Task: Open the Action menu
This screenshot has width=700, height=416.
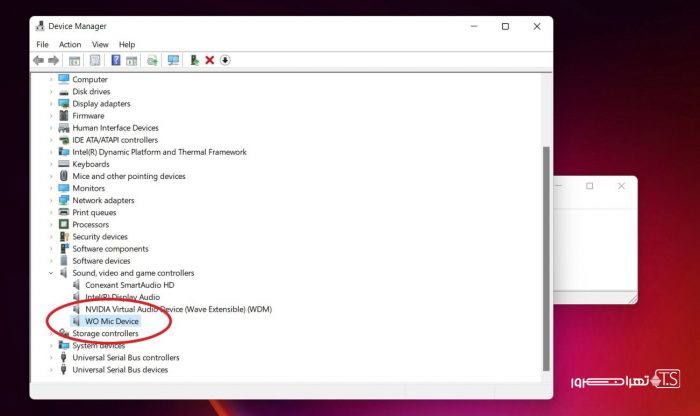Action: (x=70, y=44)
